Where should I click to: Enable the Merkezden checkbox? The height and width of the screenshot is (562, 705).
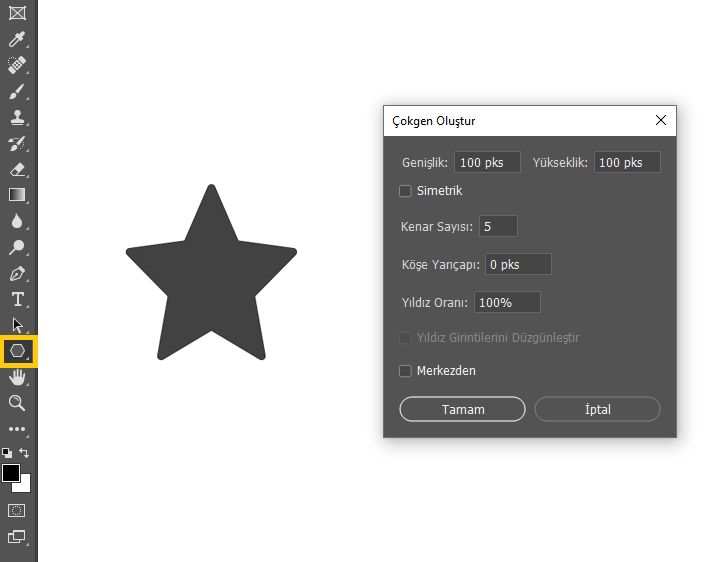click(405, 371)
